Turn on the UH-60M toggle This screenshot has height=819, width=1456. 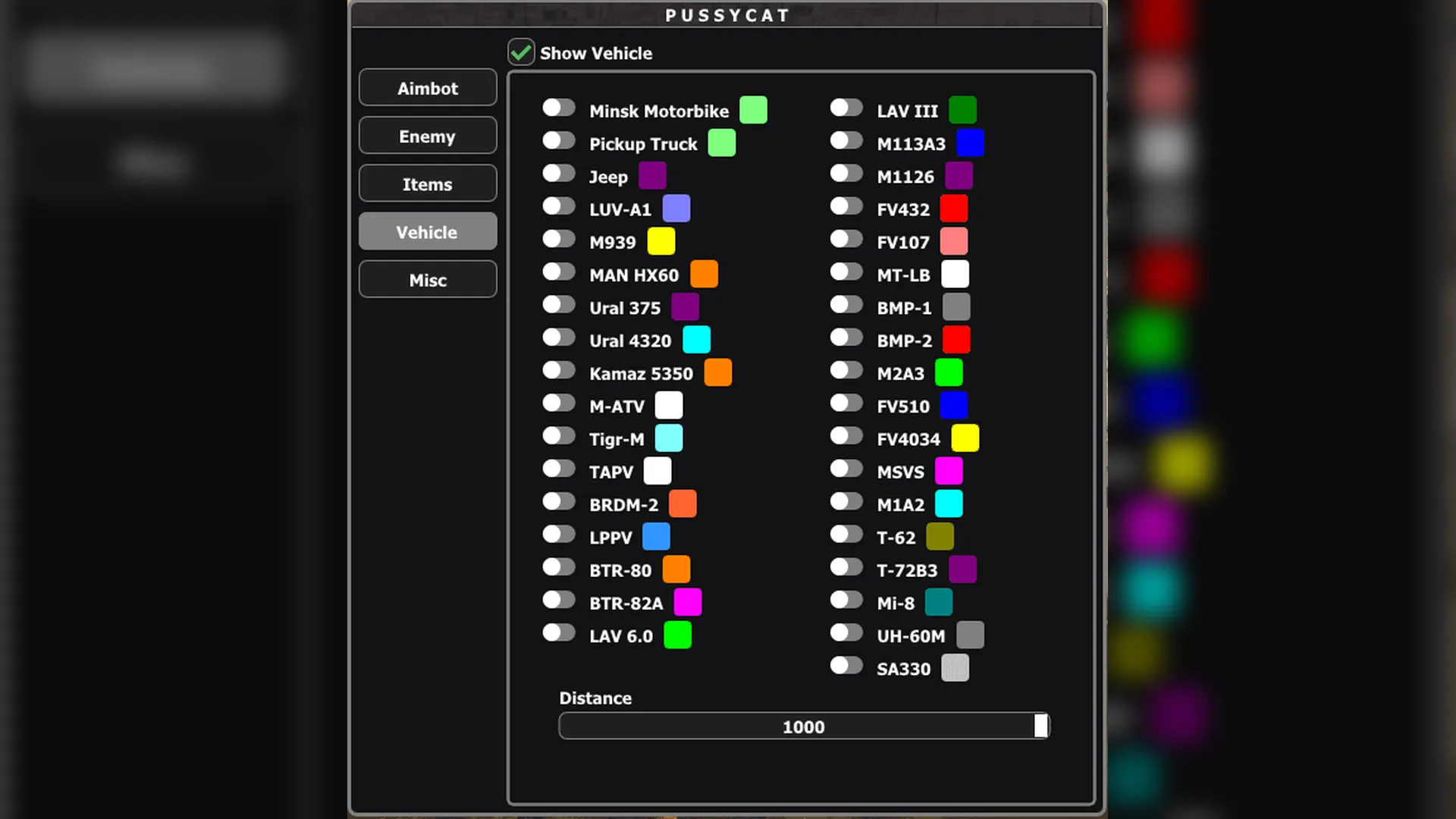coord(846,632)
